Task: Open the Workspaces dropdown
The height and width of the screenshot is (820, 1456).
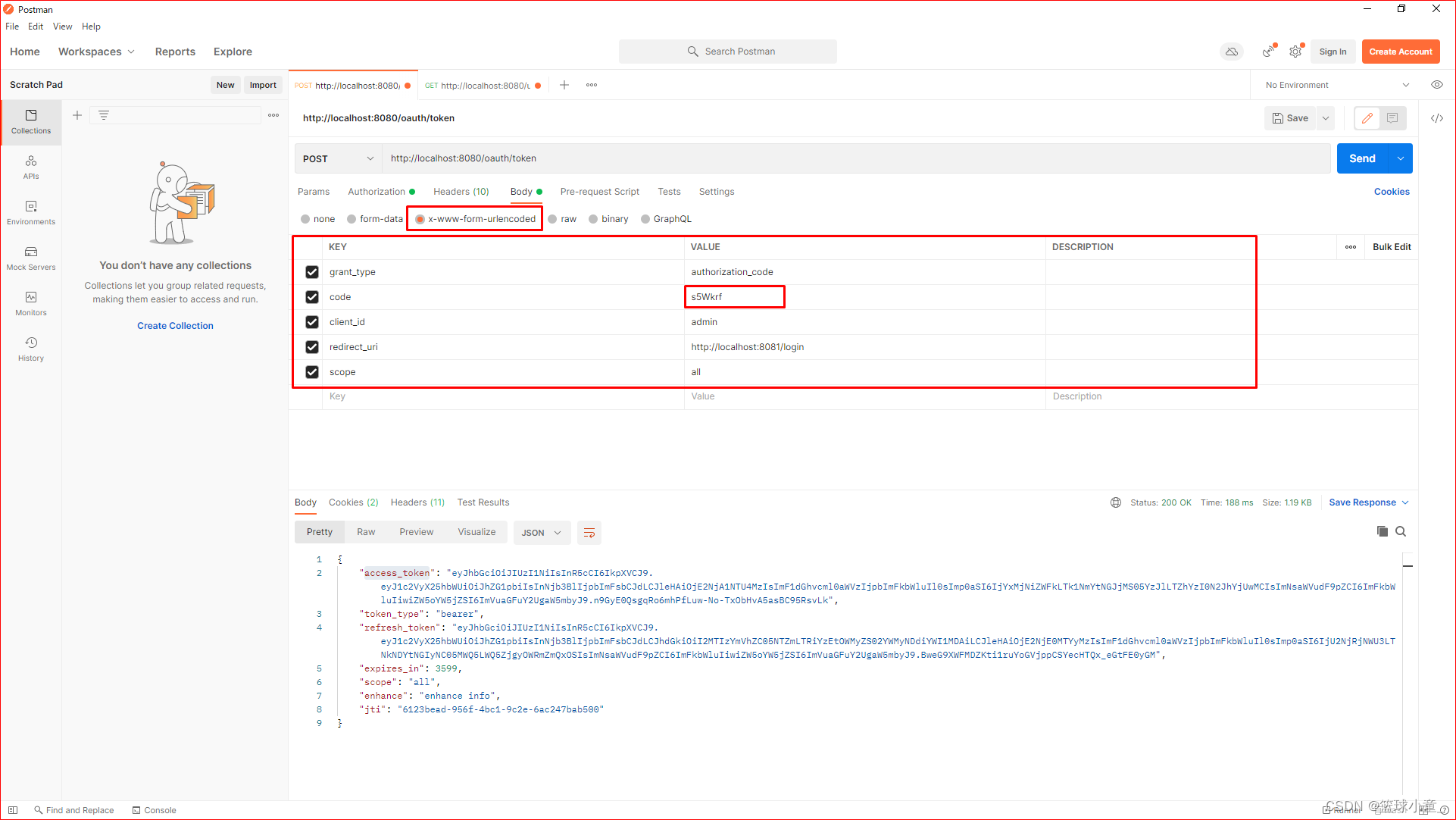Action: [96, 52]
